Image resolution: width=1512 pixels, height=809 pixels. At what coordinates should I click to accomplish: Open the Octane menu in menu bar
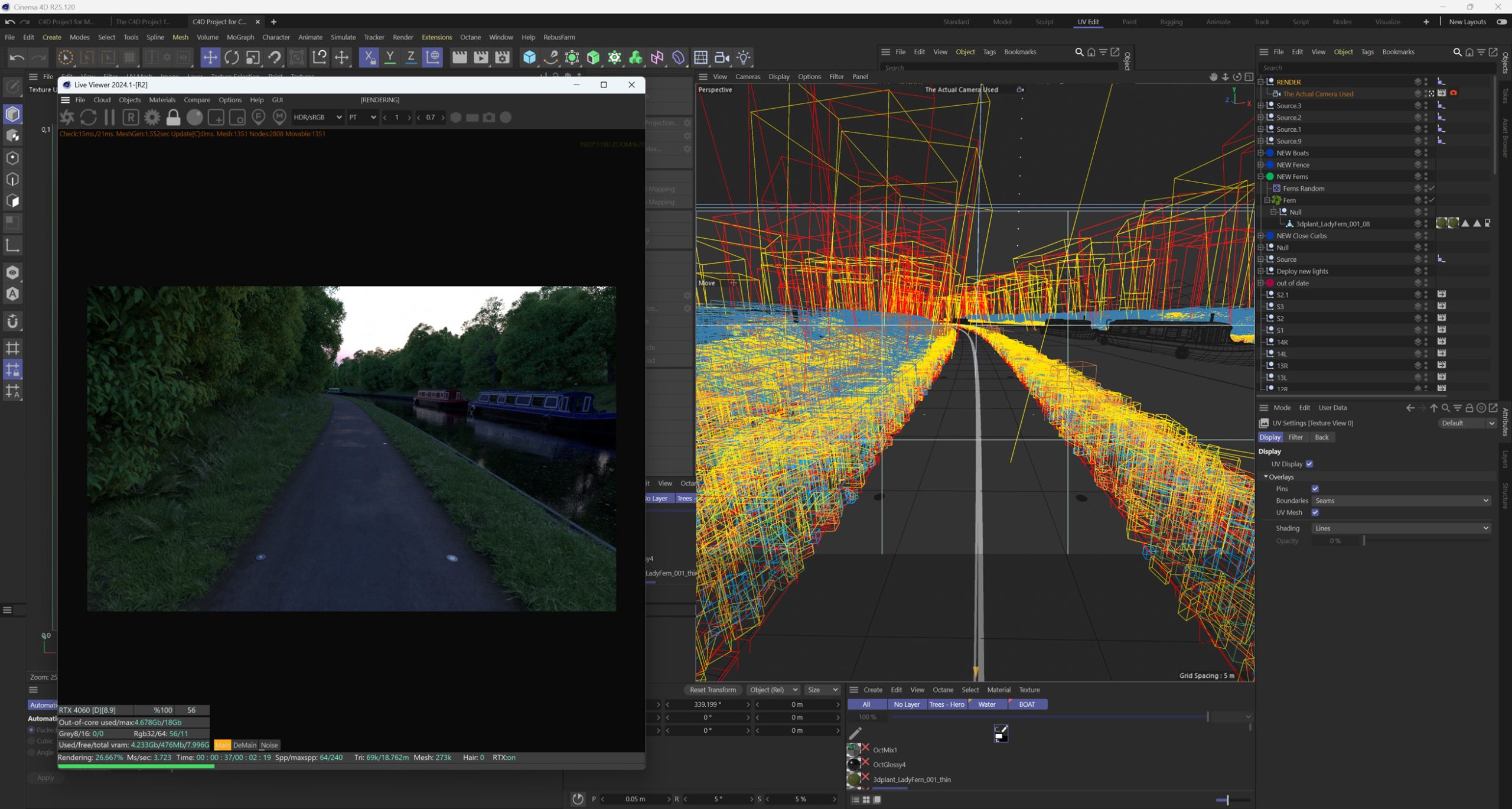point(470,37)
